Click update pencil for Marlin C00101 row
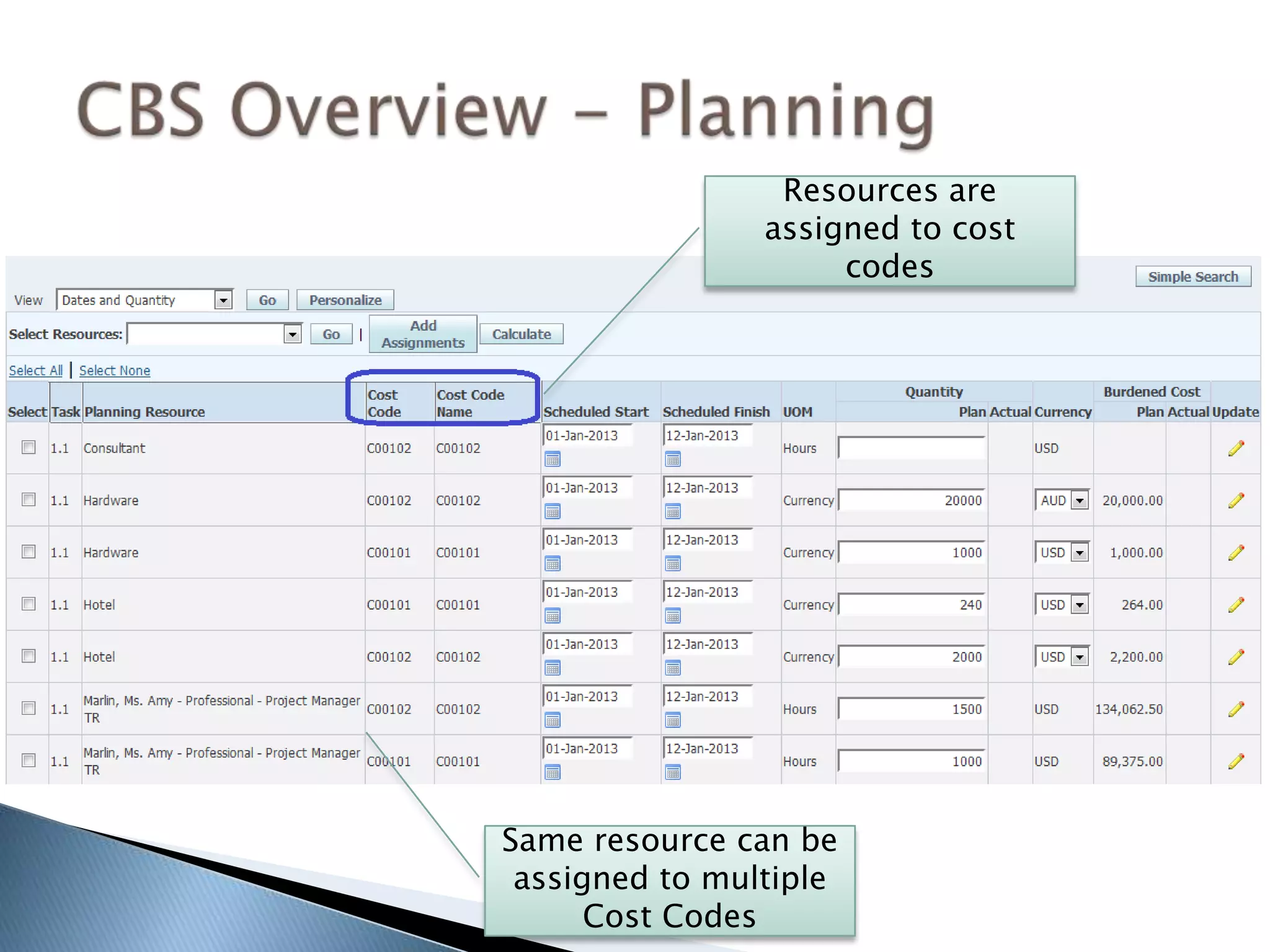 1236,760
